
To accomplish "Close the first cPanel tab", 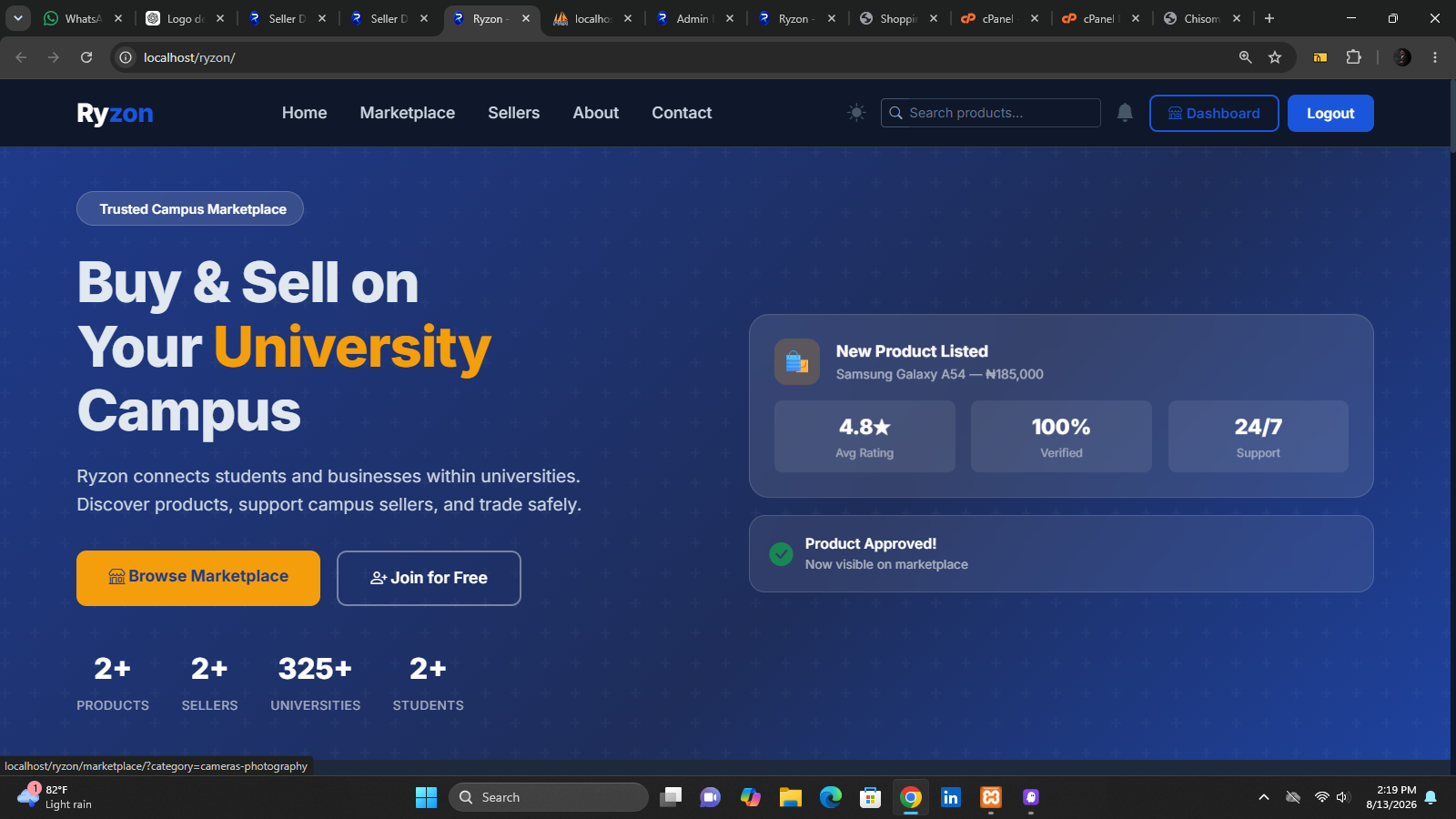I will 1035,18.
